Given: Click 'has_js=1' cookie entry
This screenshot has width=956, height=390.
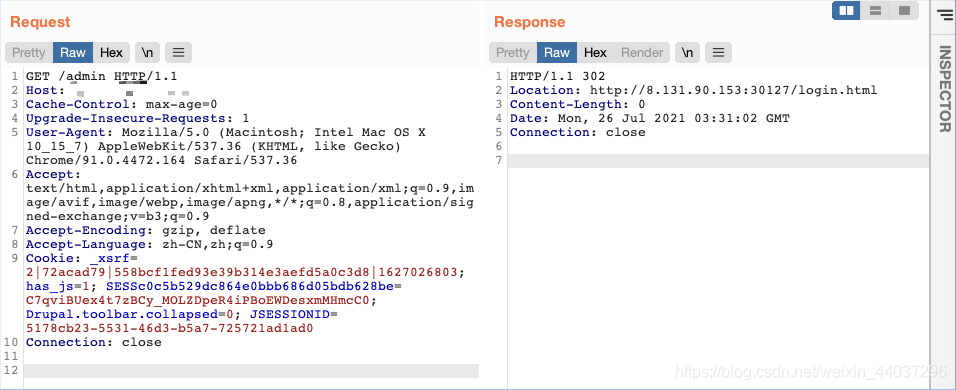Looking at the screenshot, I should 58,286.
